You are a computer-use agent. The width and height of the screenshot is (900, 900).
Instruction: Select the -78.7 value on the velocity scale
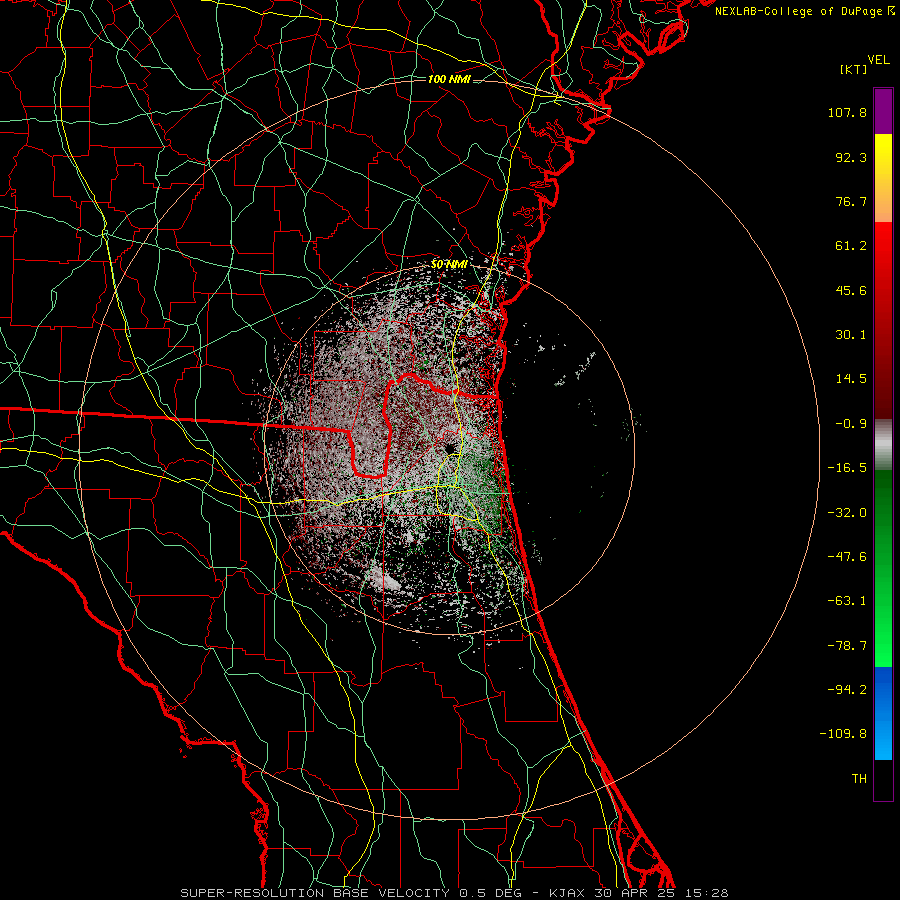847,646
